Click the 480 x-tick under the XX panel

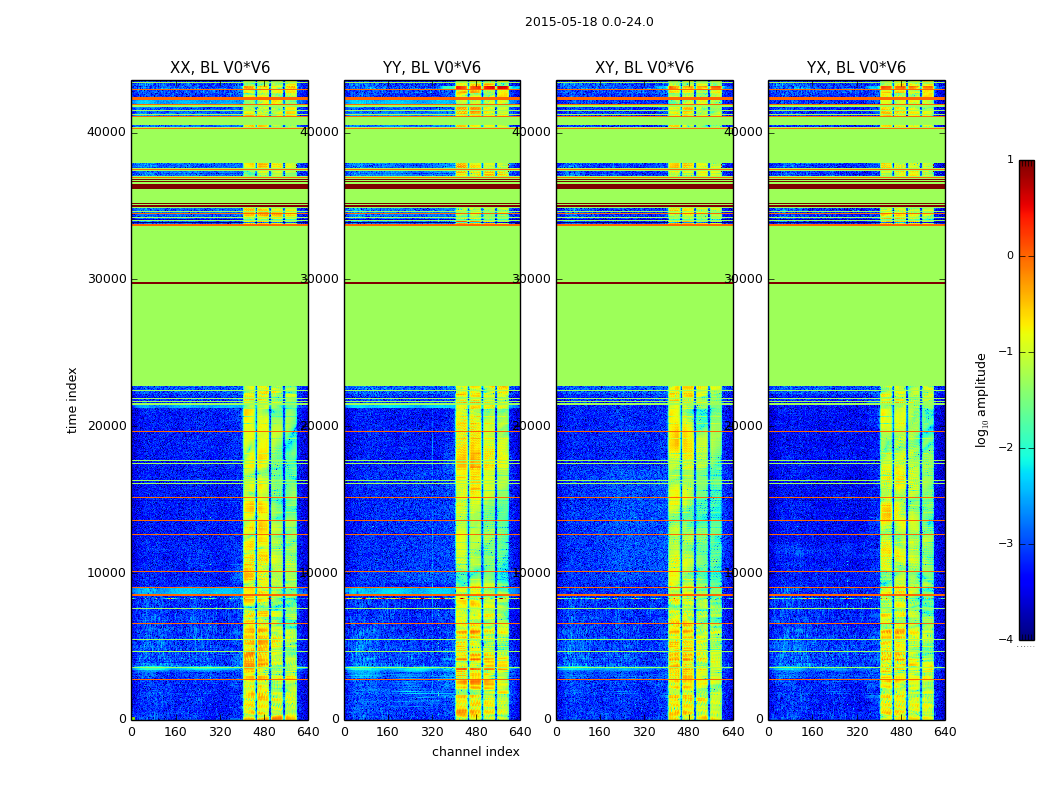coord(264,732)
